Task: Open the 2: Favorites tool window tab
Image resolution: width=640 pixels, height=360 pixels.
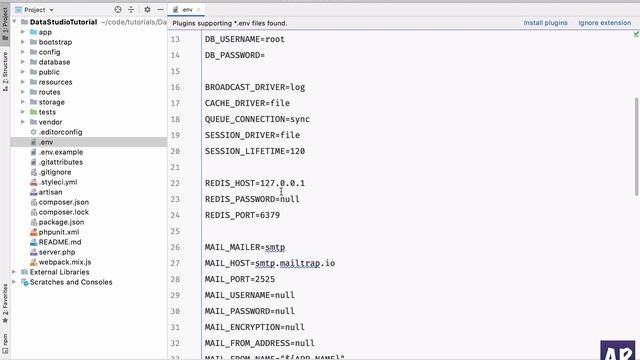Action: click(x=5, y=304)
